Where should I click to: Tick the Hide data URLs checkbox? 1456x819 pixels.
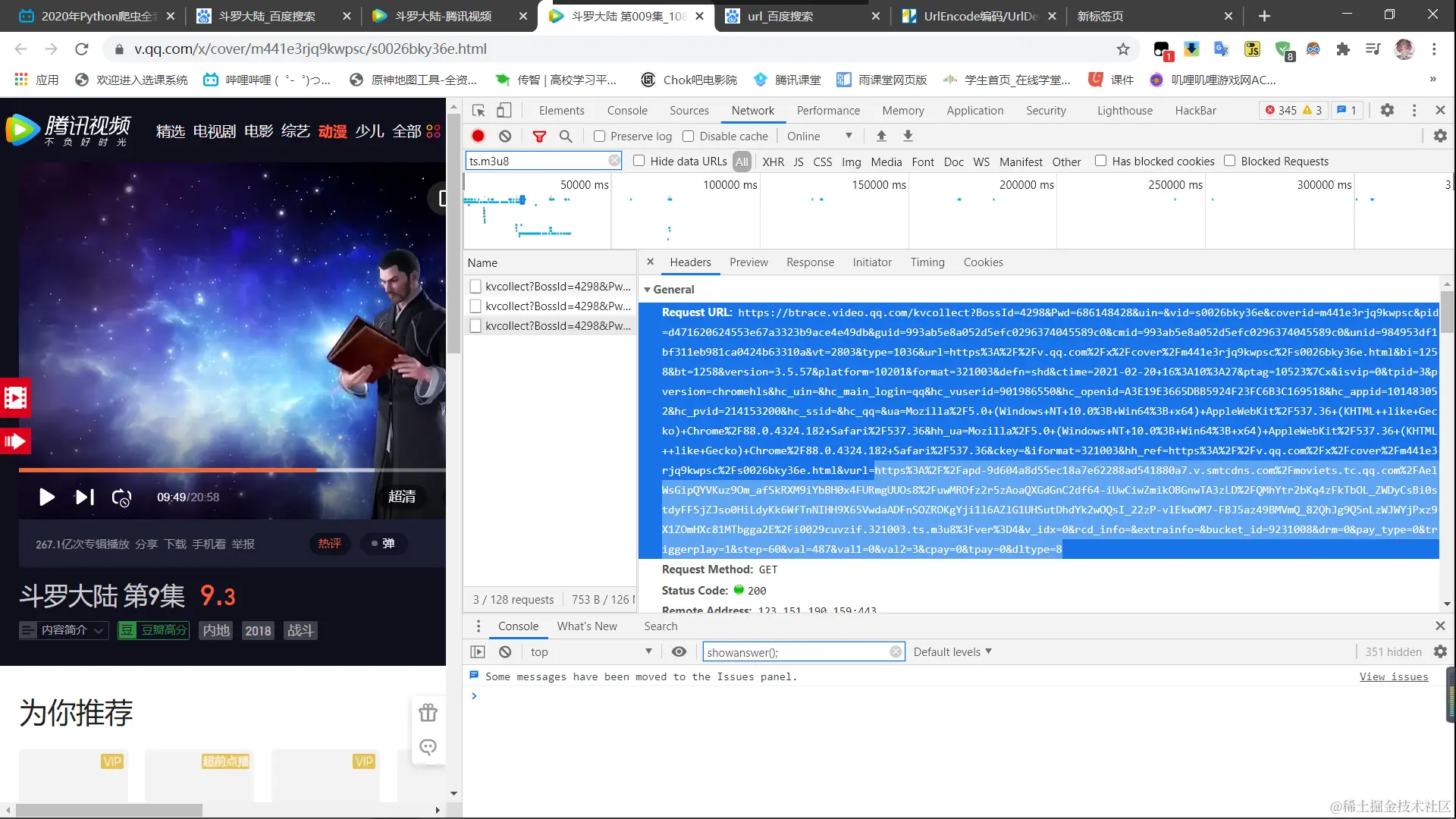click(x=639, y=161)
